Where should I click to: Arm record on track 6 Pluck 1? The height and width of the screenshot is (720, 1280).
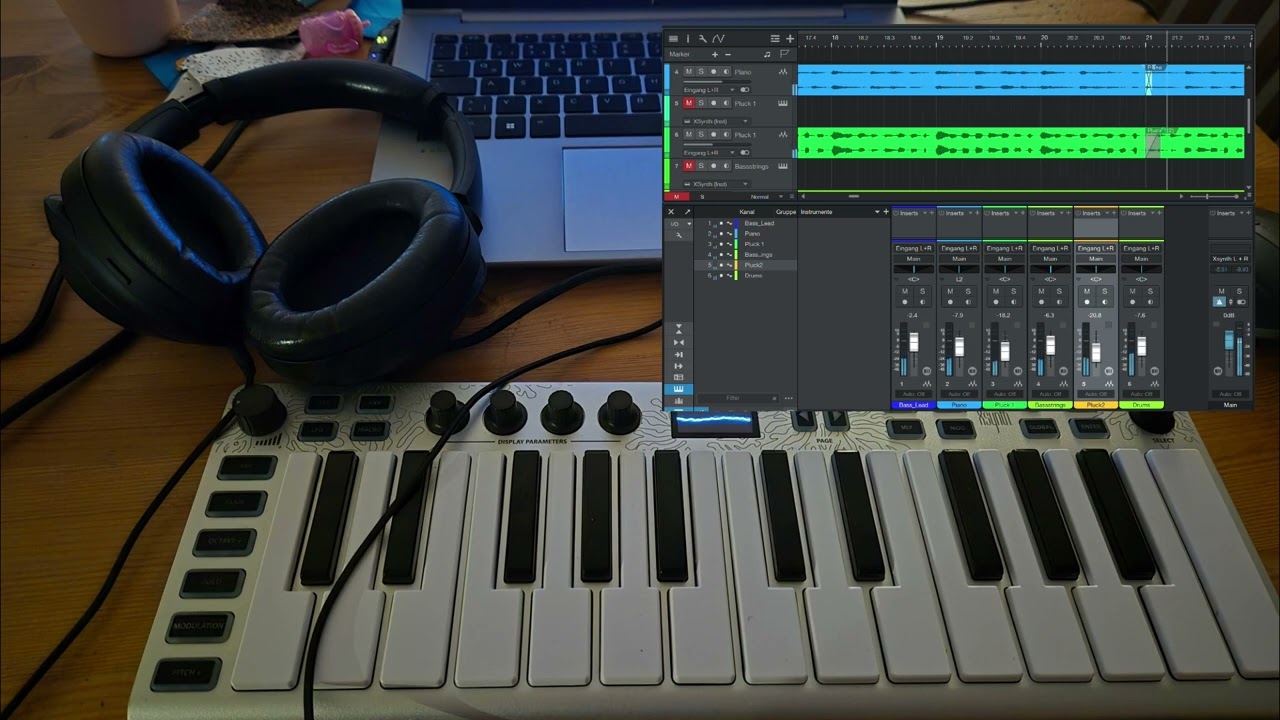tap(713, 135)
